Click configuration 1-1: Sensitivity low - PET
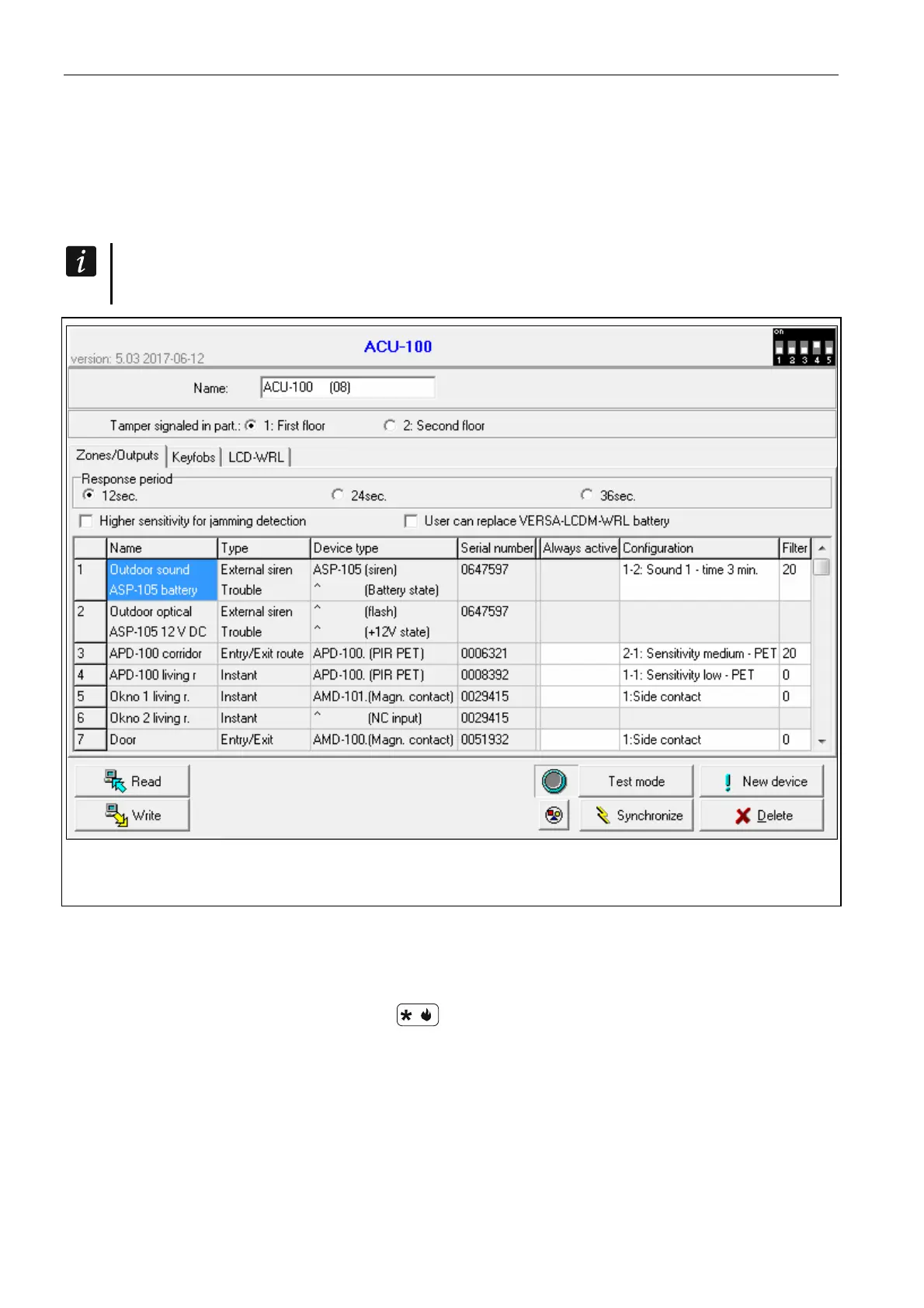This screenshot has width=924, height=1308. coord(700,675)
